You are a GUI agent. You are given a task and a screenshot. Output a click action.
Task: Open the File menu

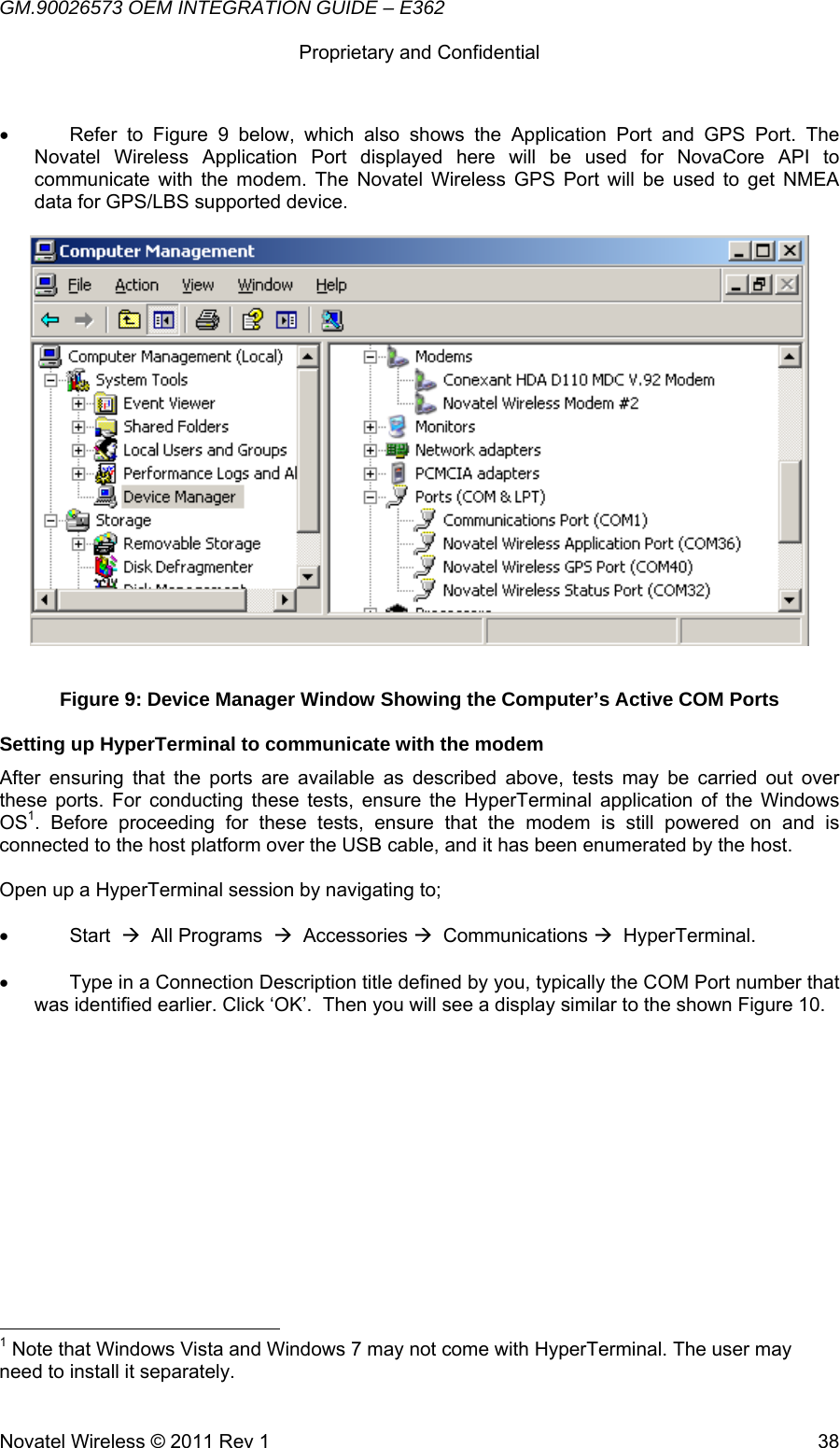pos(79,285)
